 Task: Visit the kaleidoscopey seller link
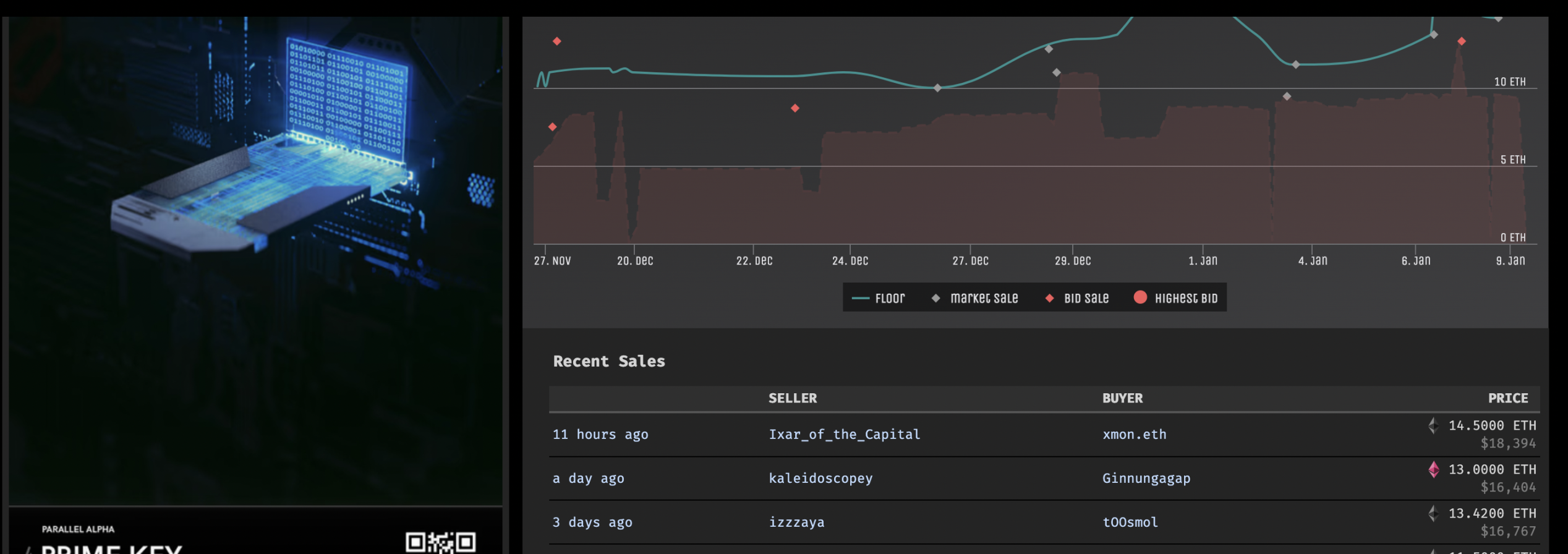820,479
